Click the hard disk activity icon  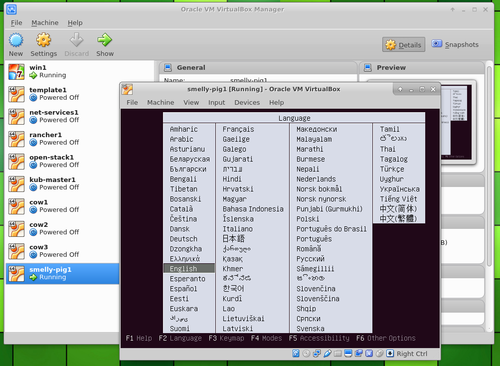pos(296,353)
